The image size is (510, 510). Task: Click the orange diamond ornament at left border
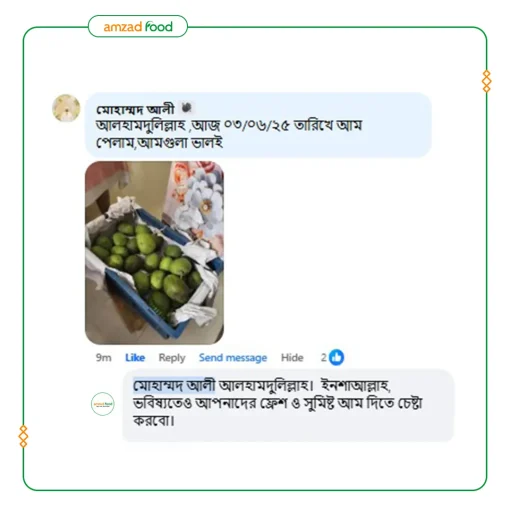tap(23, 436)
